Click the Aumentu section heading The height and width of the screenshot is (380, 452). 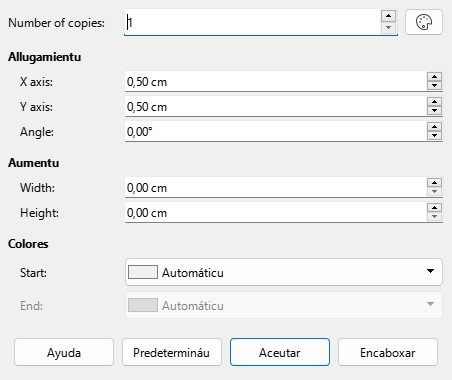pyautogui.click(x=34, y=163)
